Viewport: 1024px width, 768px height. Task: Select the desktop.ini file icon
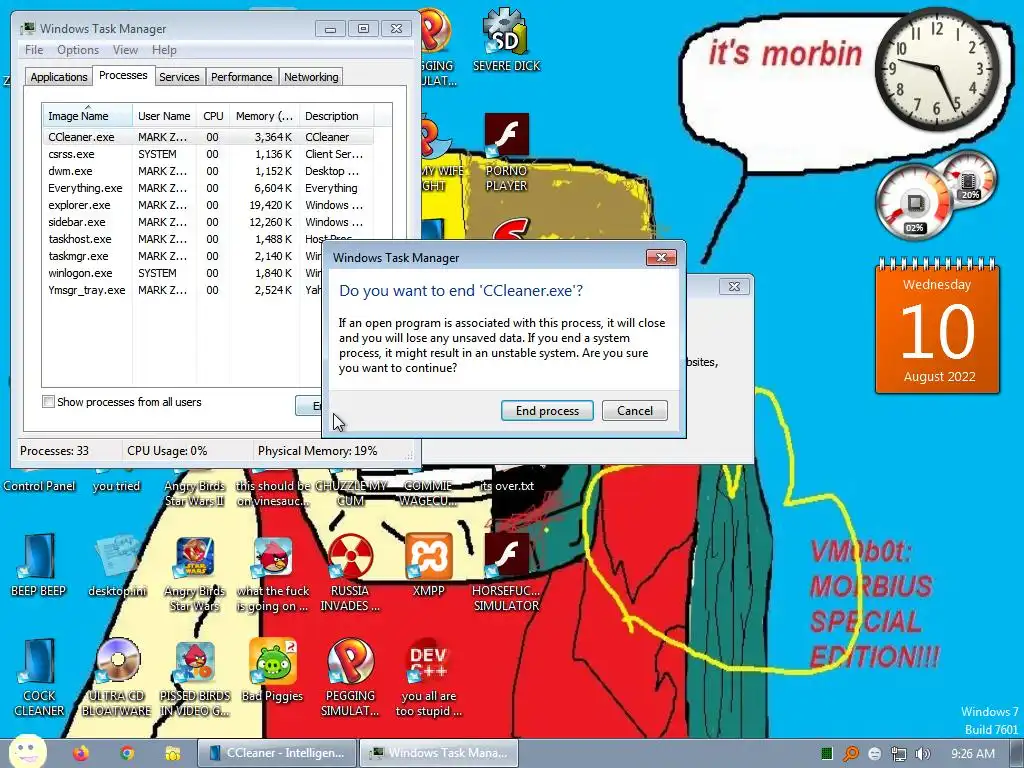point(118,566)
